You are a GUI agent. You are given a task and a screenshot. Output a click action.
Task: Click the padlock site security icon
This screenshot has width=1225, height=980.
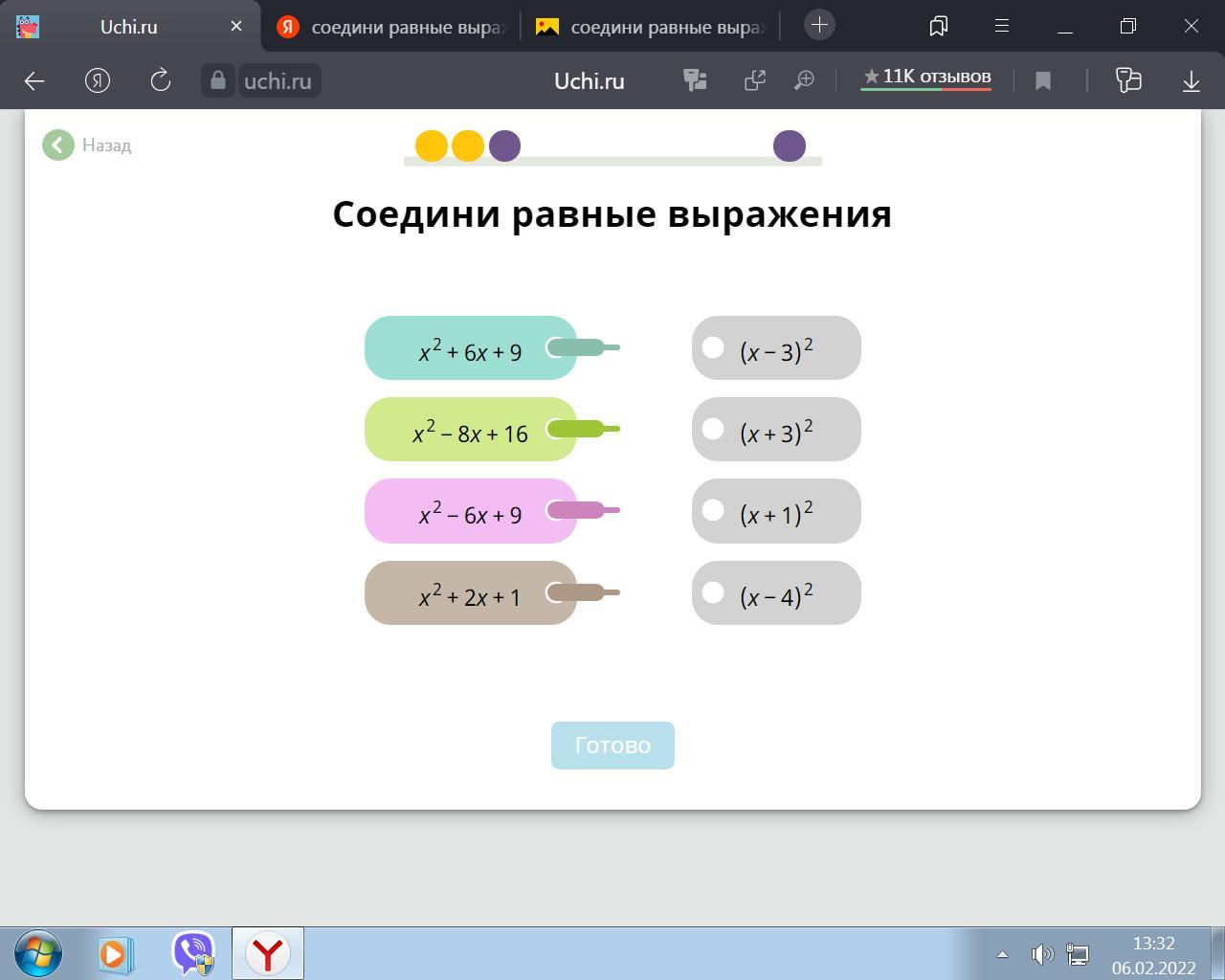click(218, 81)
